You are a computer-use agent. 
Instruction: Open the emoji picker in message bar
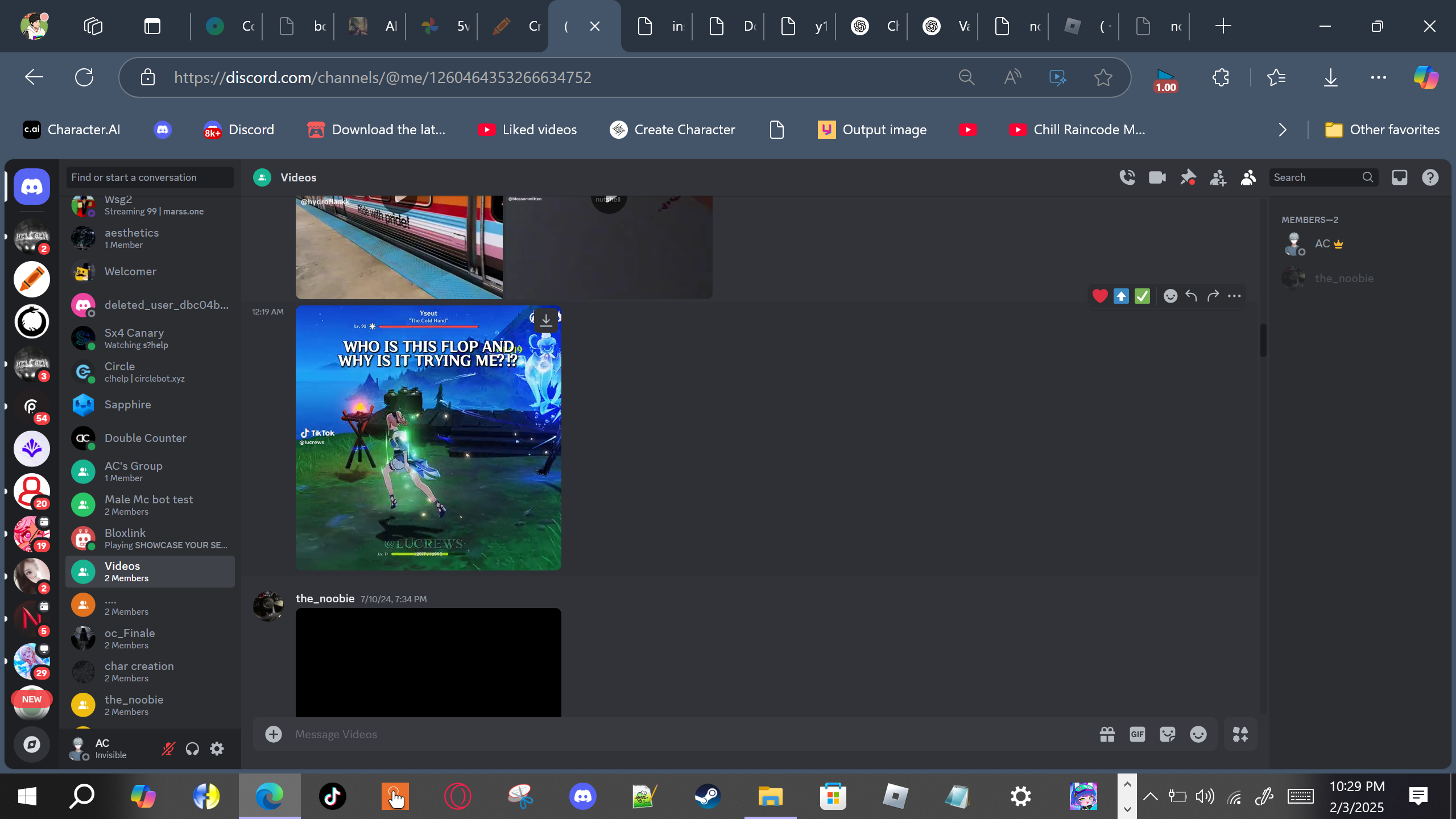pos(1198,734)
